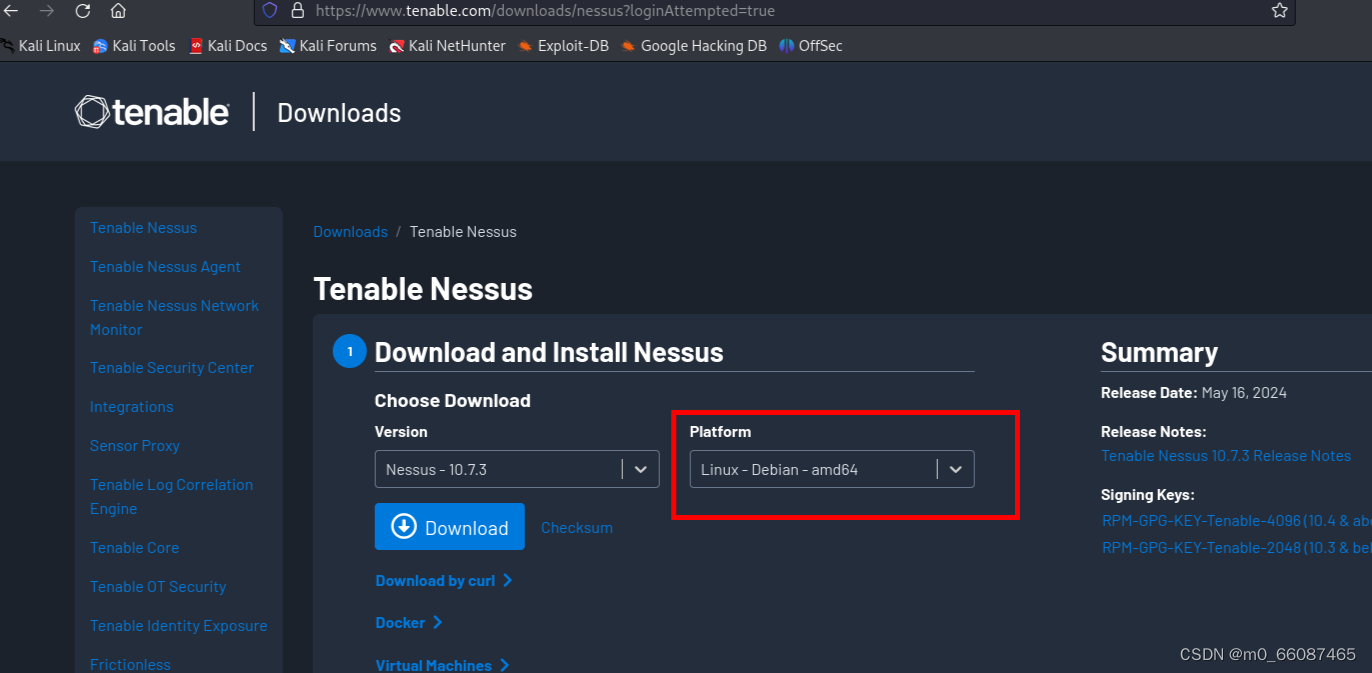This screenshot has width=1372, height=673.
Task: Open the Google Hacking DB bookmark
Action: [693, 45]
